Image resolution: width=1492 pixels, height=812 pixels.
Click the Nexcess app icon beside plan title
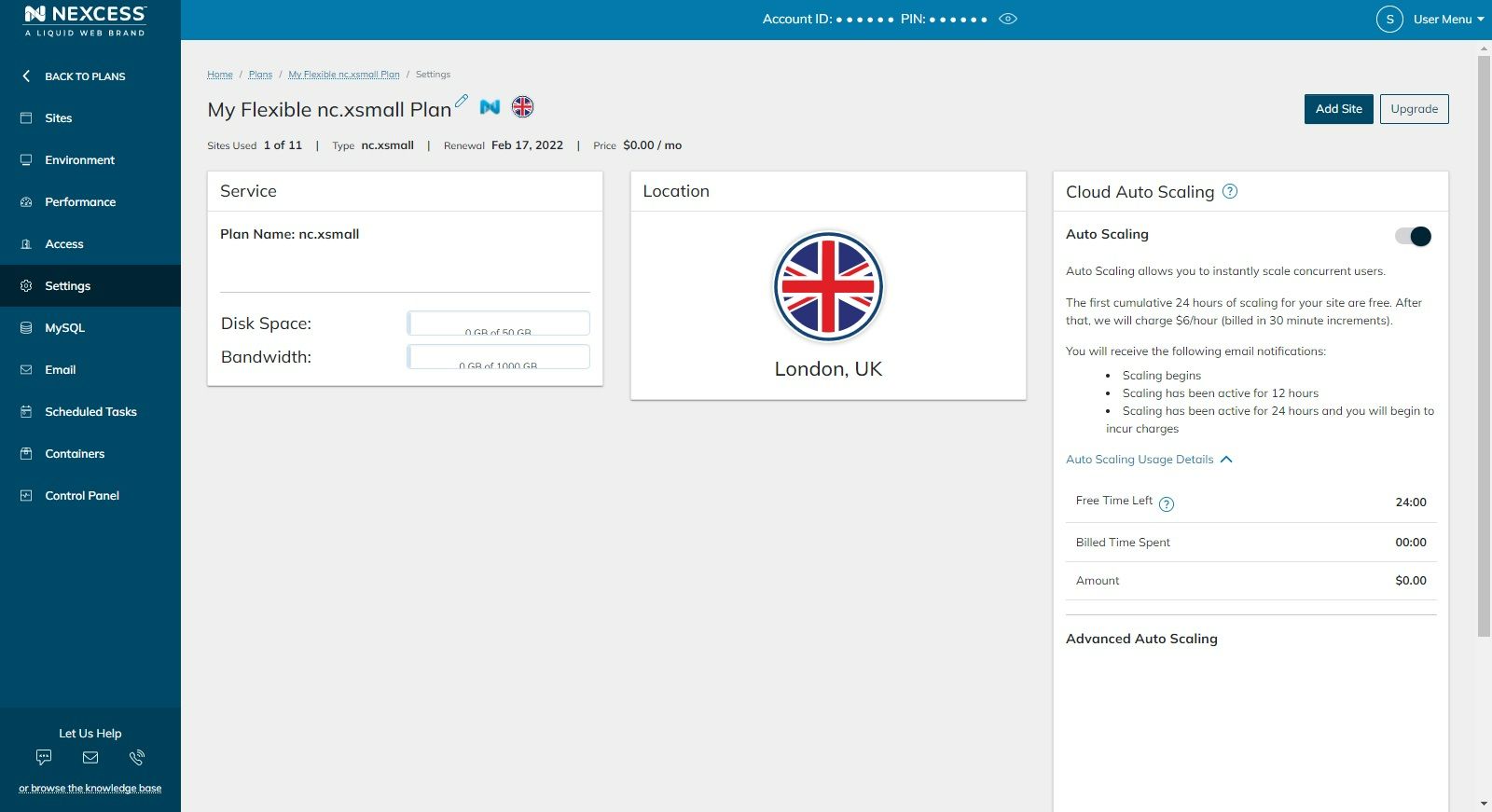pyautogui.click(x=490, y=107)
